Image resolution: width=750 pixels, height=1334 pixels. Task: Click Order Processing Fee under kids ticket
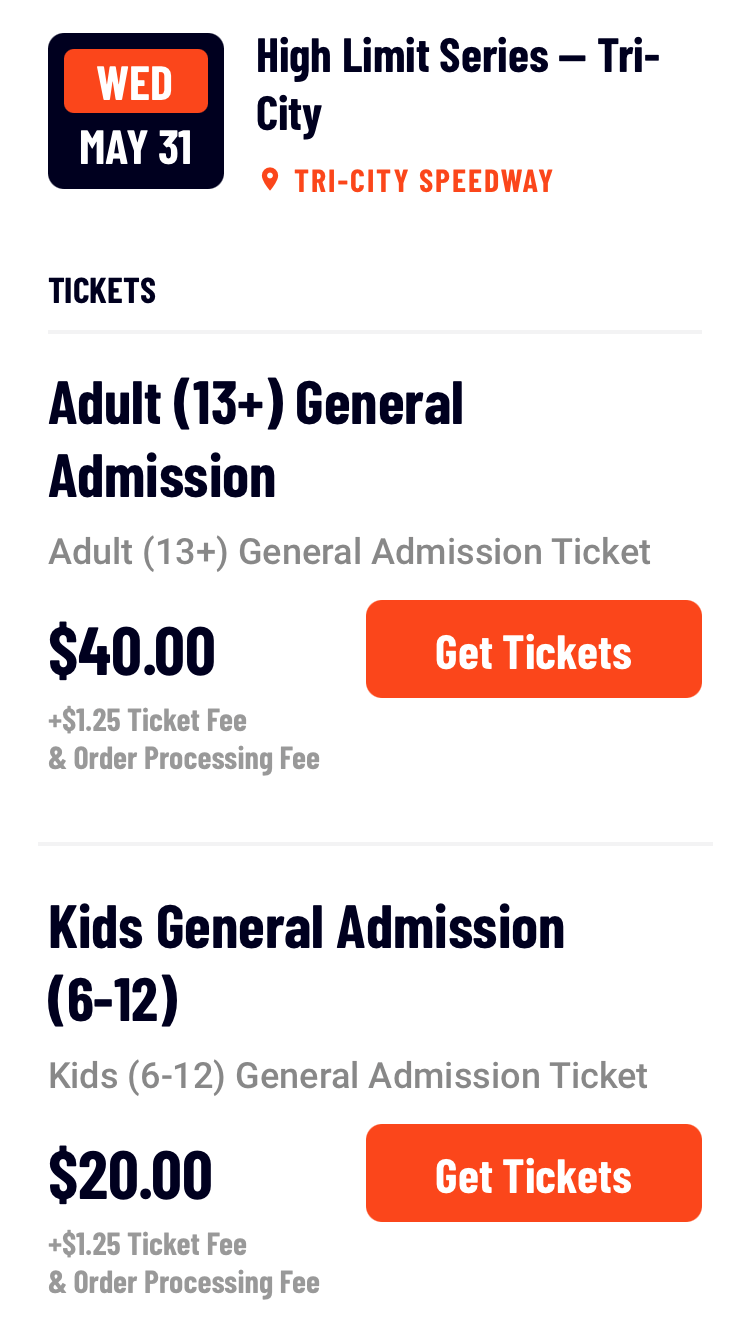184,1282
